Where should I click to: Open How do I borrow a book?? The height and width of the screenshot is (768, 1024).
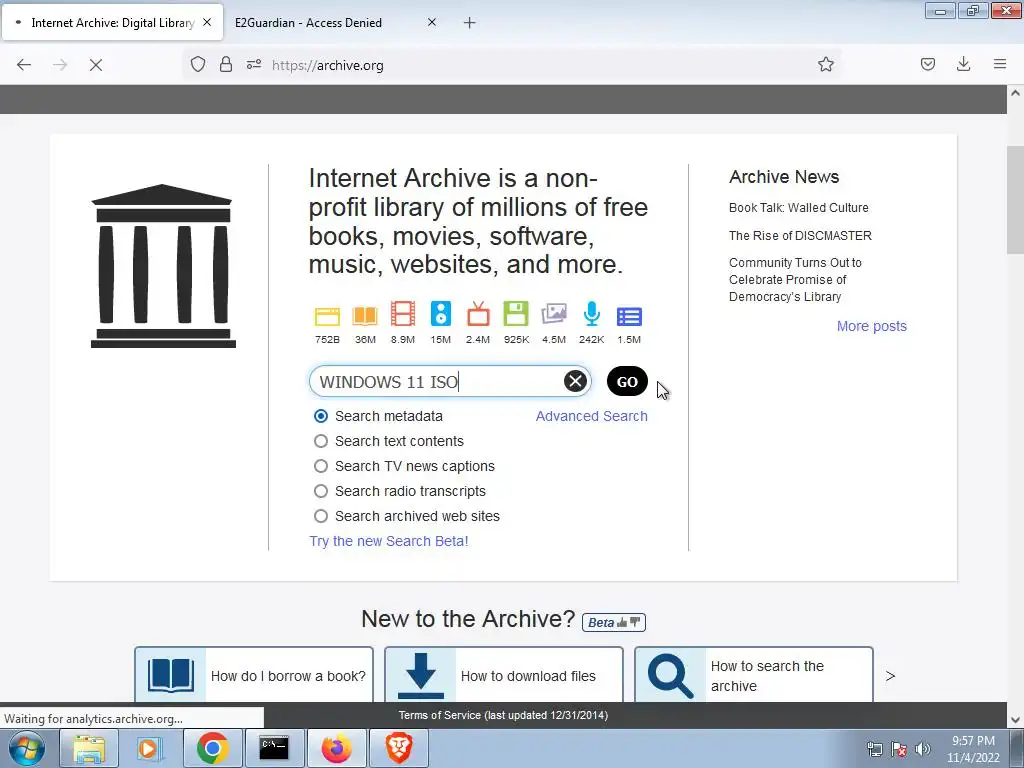(254, 675)
